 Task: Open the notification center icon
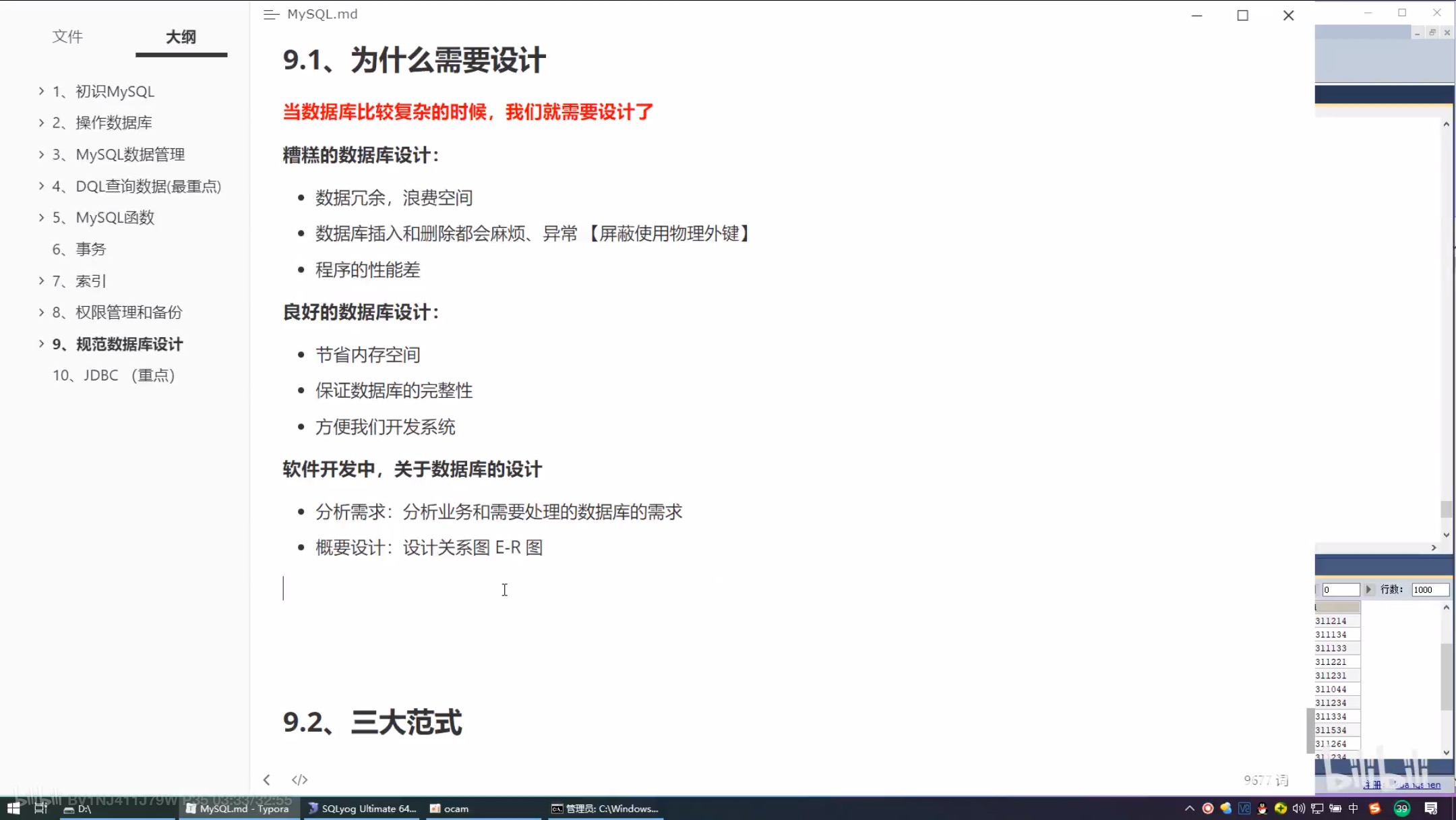1431,808
